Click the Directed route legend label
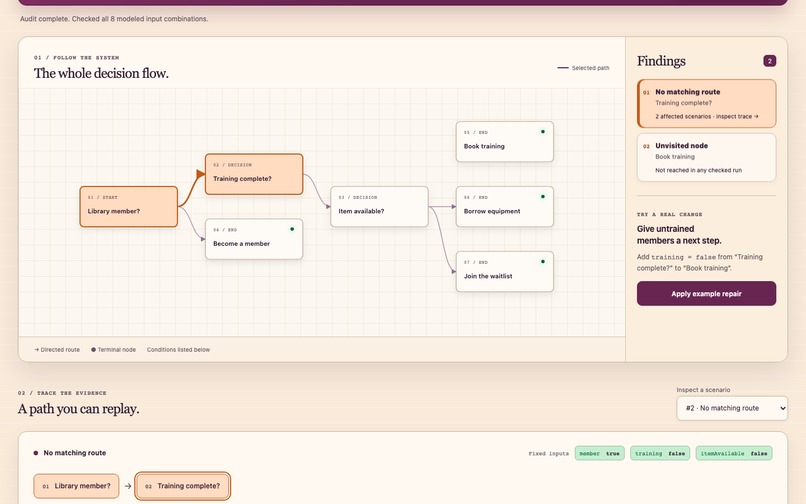This screenshot has height=504, width=806. pyautogui.click(x=57, y=350)
